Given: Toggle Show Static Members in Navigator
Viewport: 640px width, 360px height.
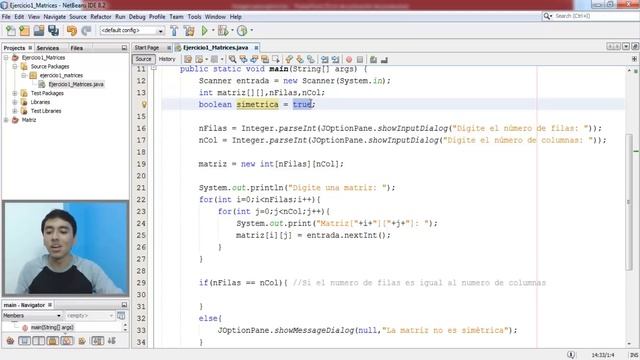Looking at the screenshot, I should pyautogui.click(x=38, y=340).
